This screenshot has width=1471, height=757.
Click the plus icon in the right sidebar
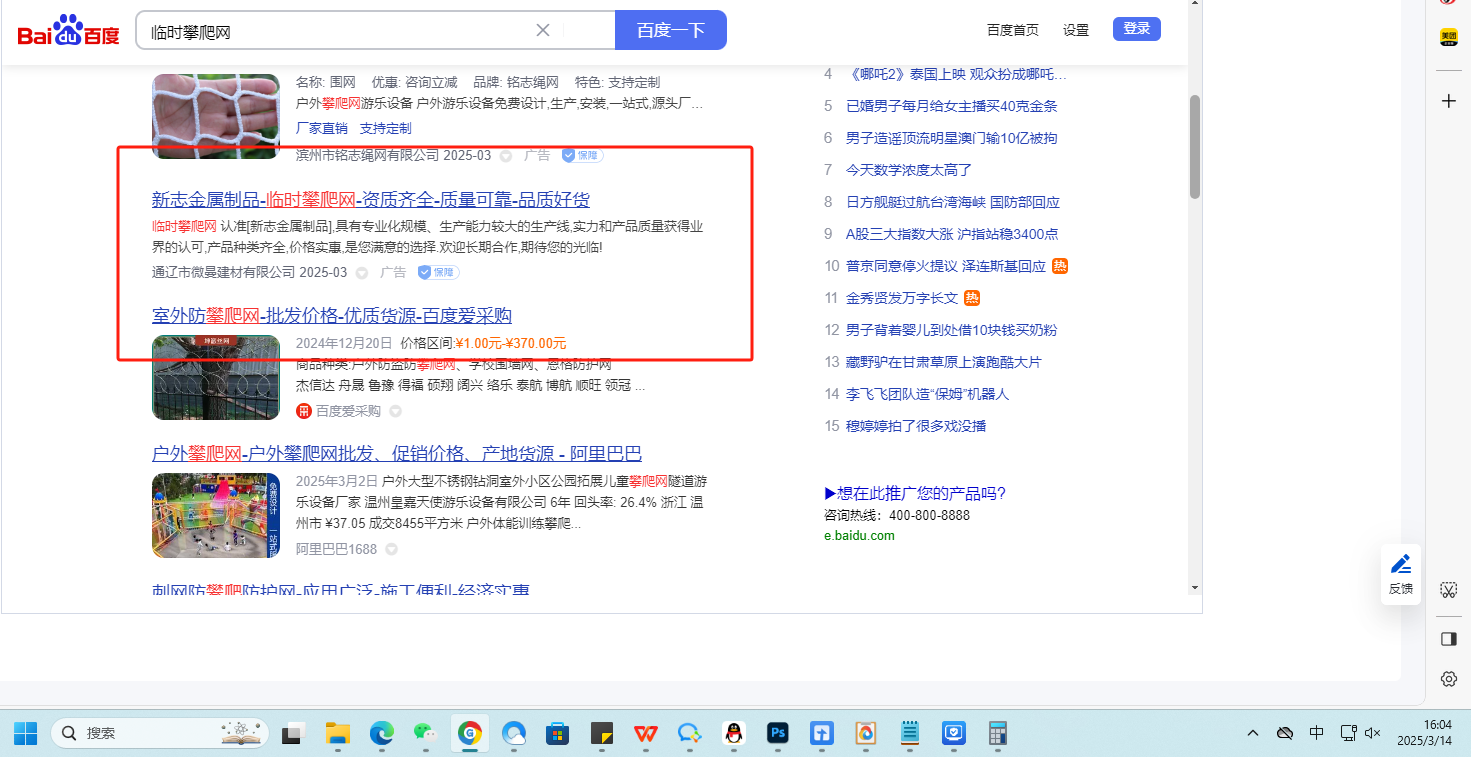[x=1448, y=101]
